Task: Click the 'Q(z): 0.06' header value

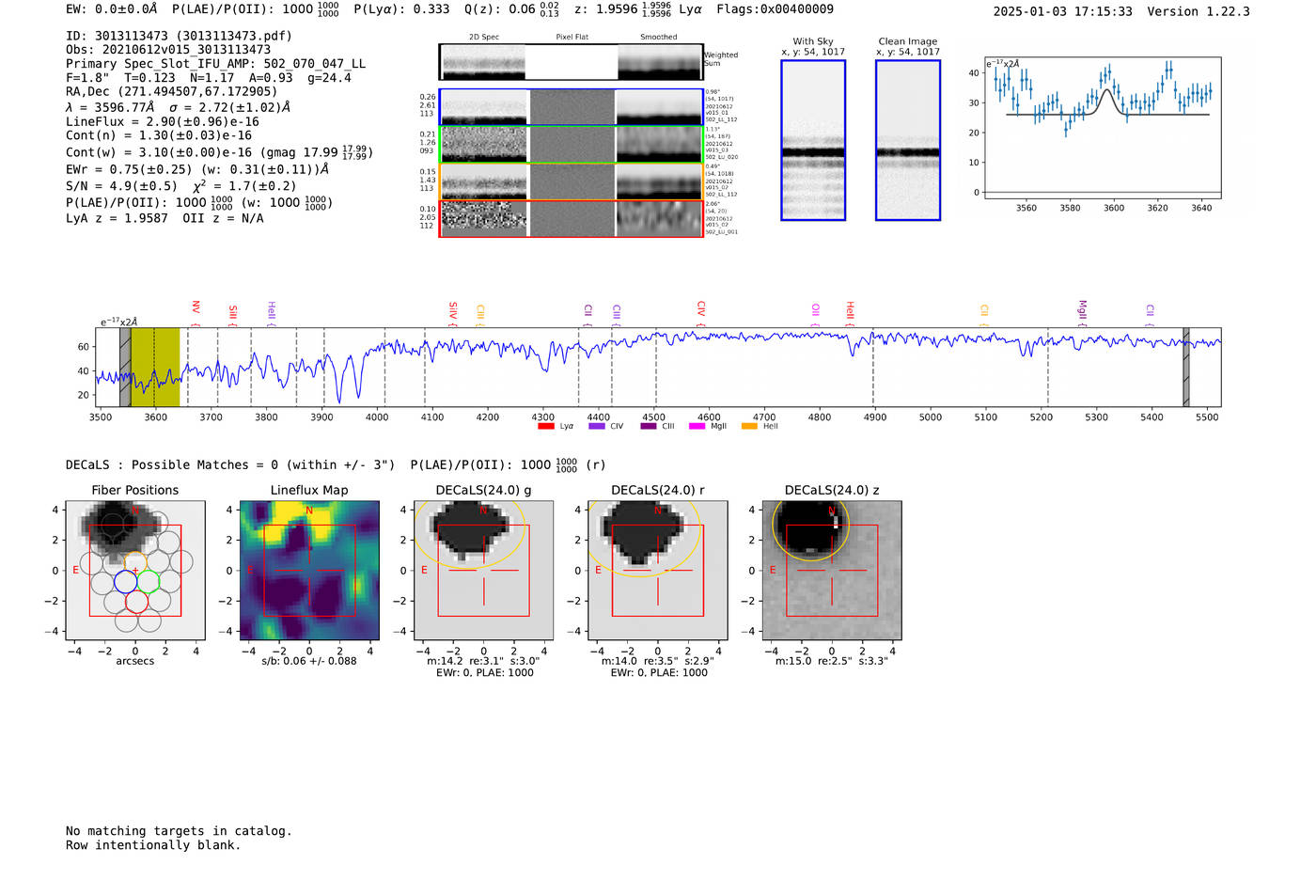Action: pos(499,9)
